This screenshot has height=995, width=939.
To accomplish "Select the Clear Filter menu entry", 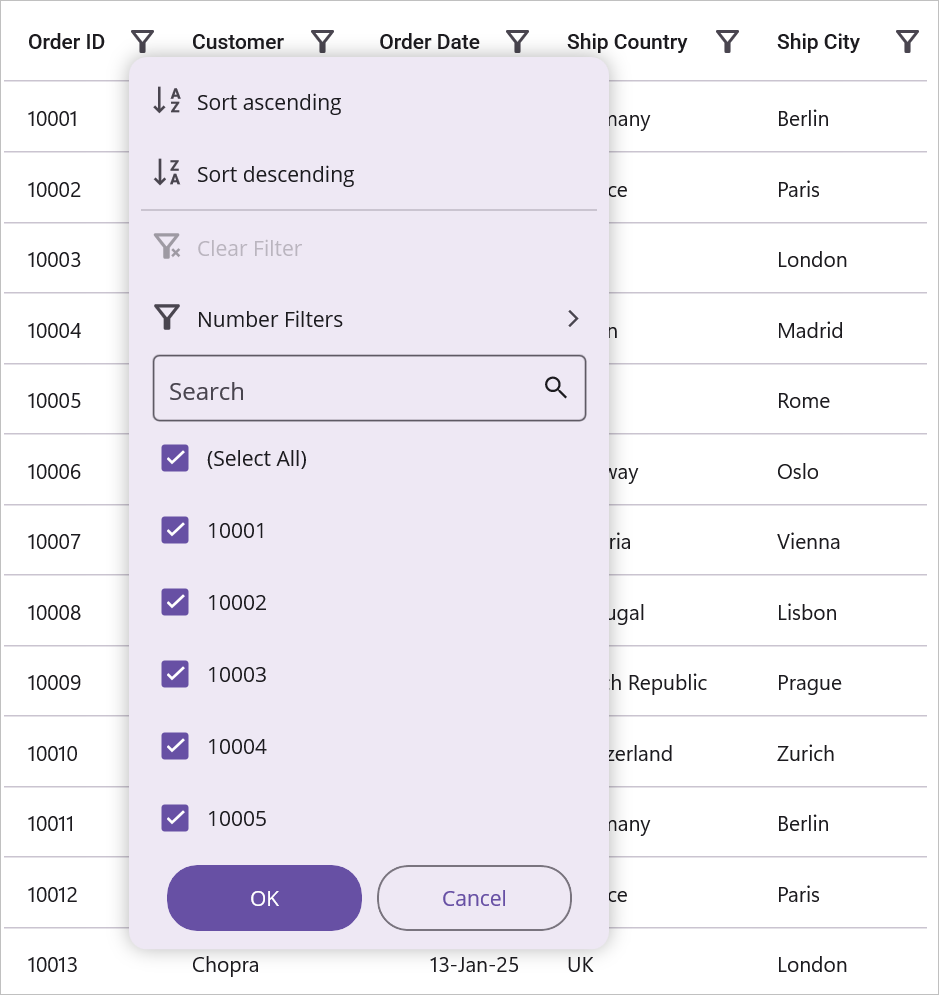I will pyautogui.click(x=369, y=247).
